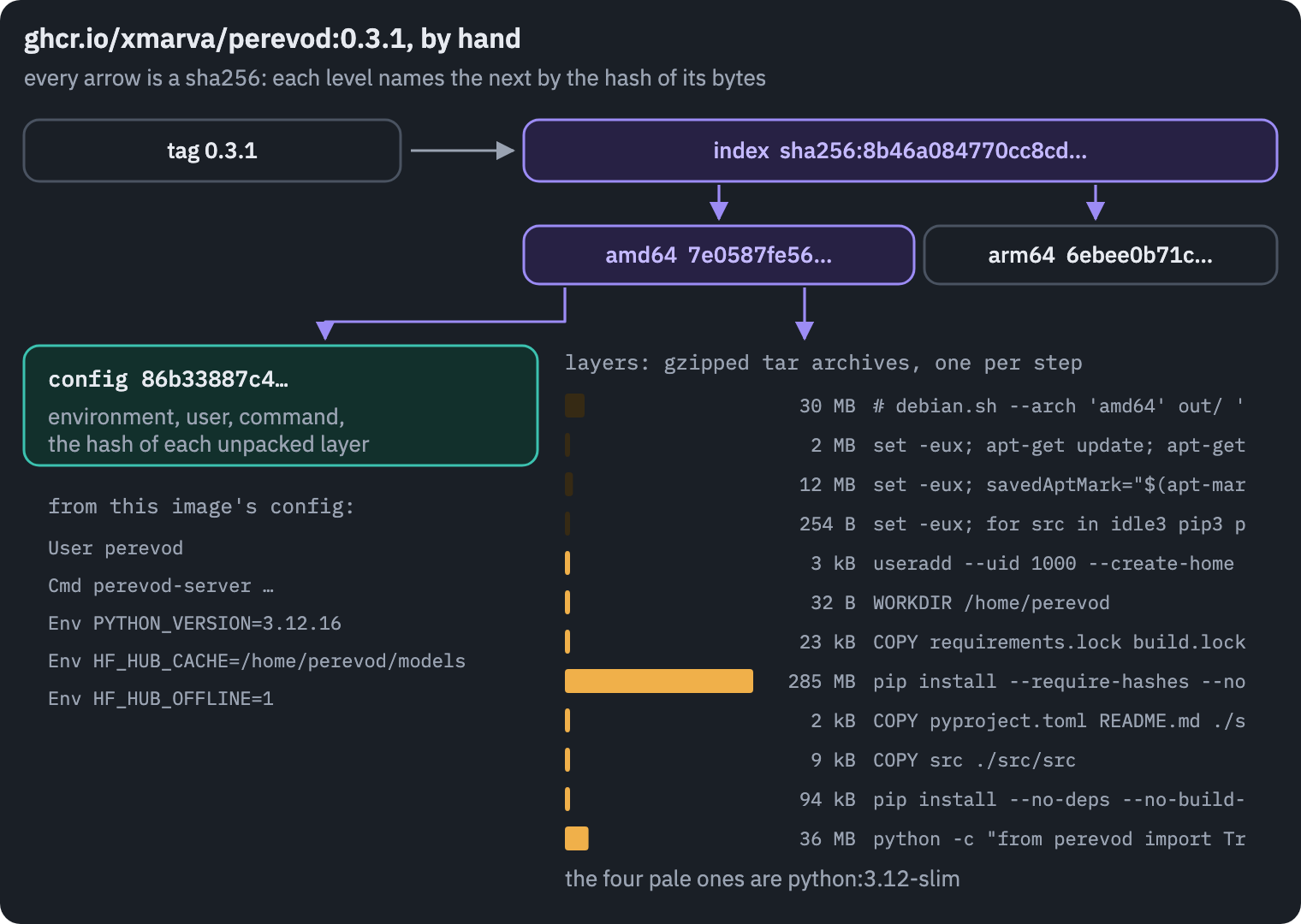Select the index sha256:8b46a084770cc8cd... node
Image resolution: width=1301 pixels, height=924 pixels.
click(x=900, y=151)
